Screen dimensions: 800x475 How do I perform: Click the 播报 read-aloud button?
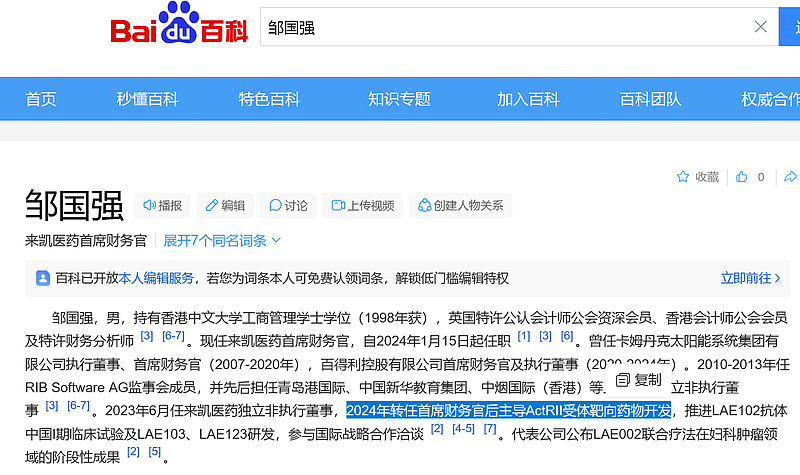(162, 206)
